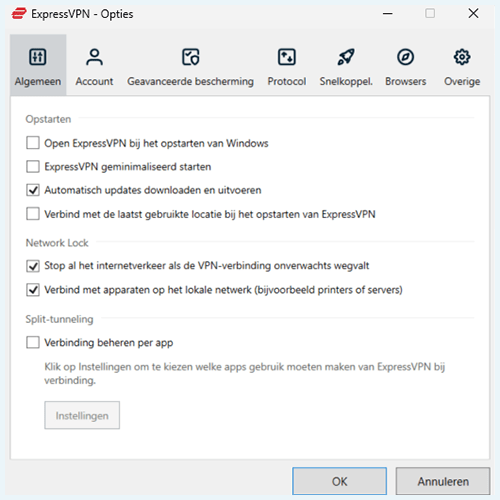Switch to the Protocol tab label
Screen dimensions: 500x500
pyautogui.click(x=287, y=81)
